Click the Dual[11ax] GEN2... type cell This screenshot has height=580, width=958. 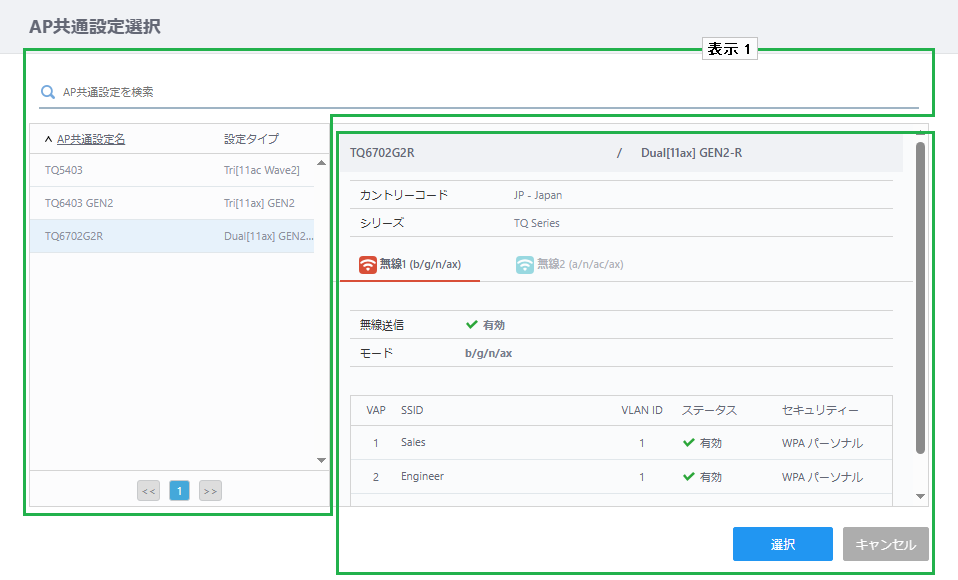(269, 236)
